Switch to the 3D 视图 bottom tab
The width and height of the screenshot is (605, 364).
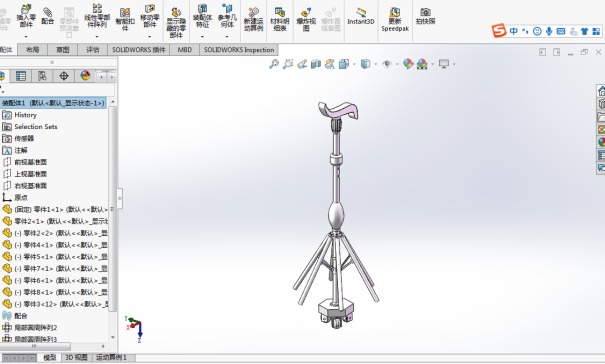tap(76, 357)
